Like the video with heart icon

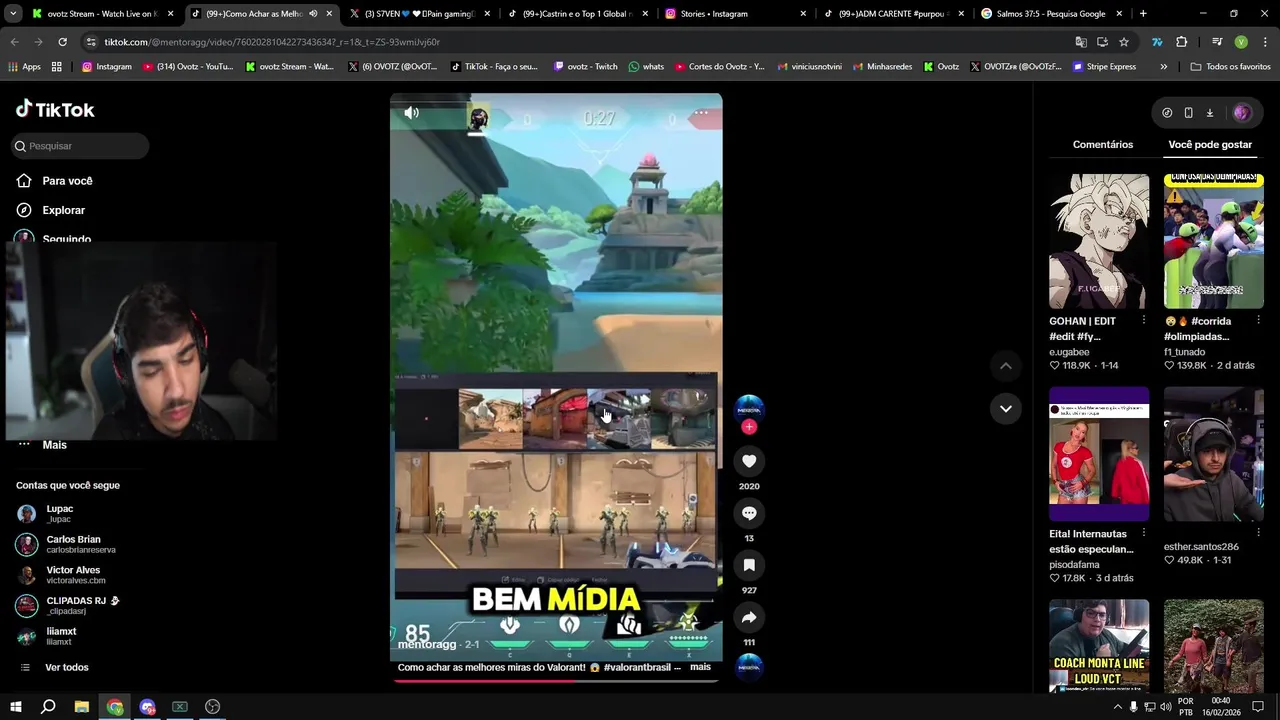749,461
